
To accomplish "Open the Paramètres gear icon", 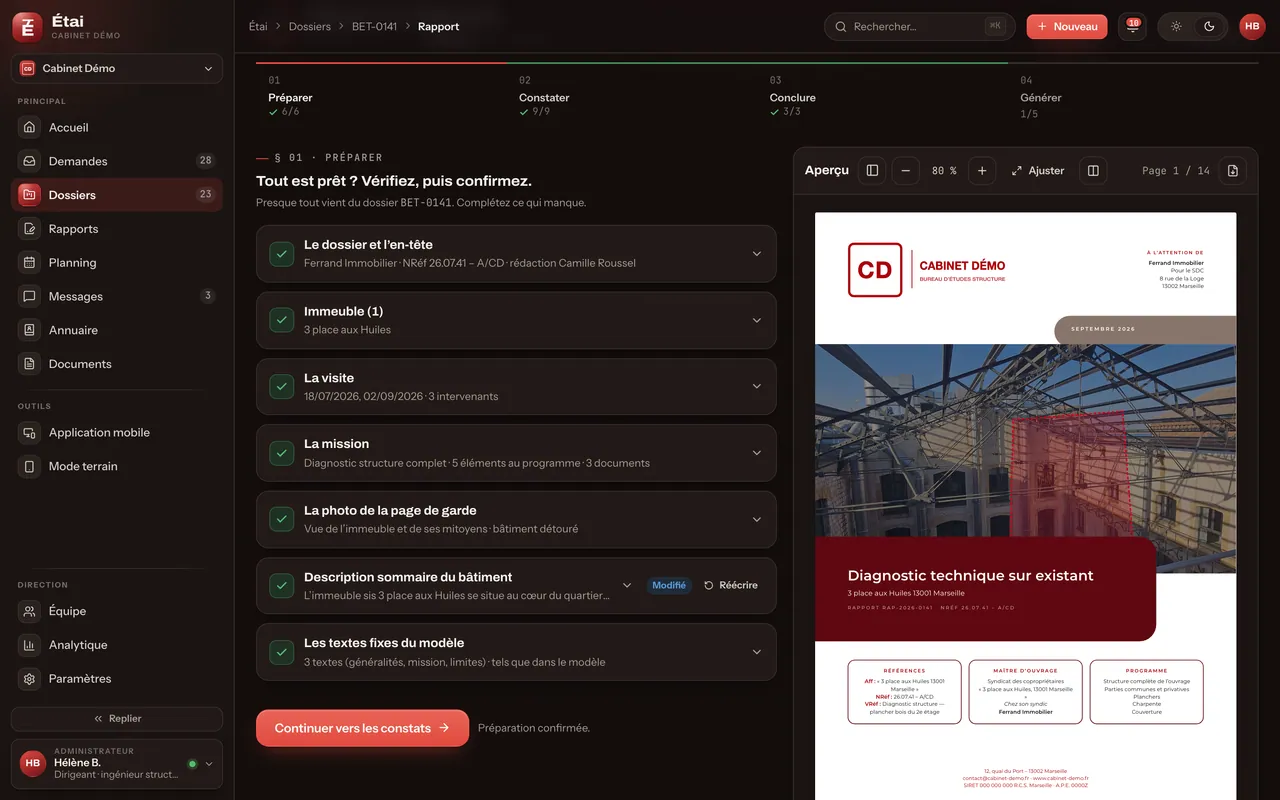I will point(30,679).
